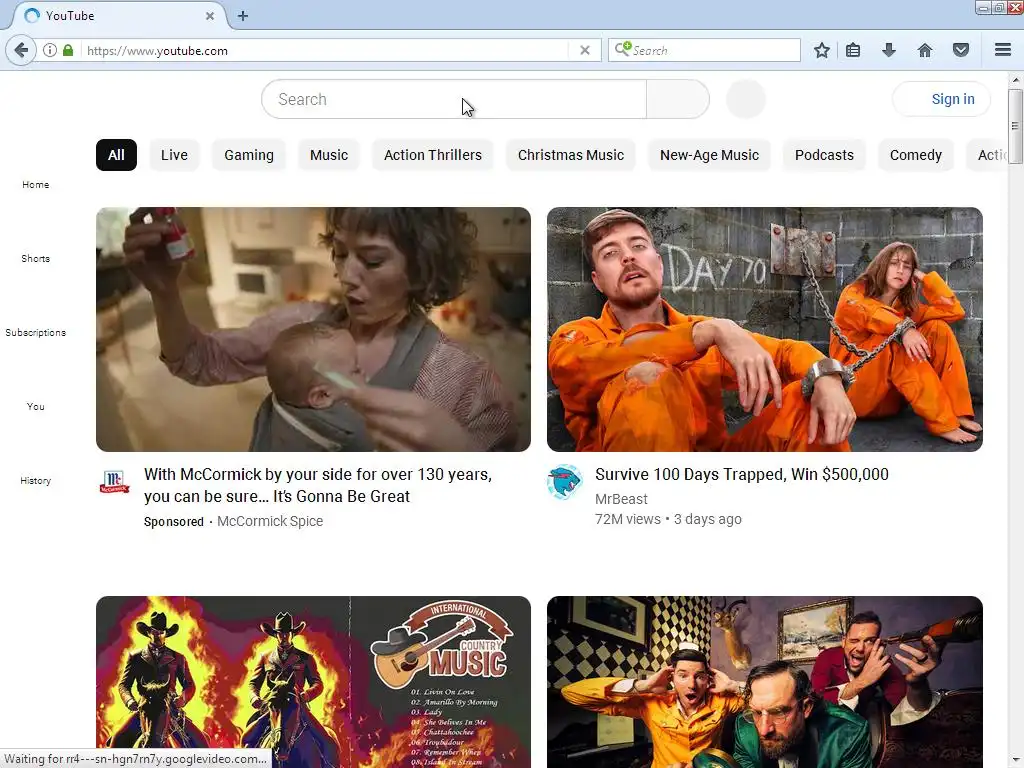Select the Christmas Music chip
This screenshot has height=768, width=1024.
click(571, 155)
